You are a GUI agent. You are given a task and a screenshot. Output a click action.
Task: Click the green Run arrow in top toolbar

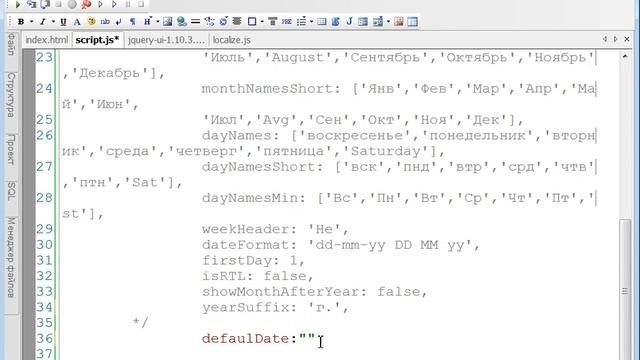[x=18, y=4]
